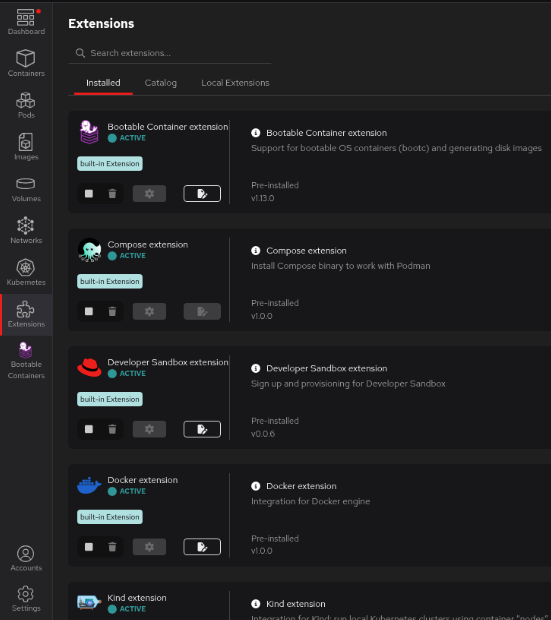Open the Docker extension name link
Screen dimensions: 551x620
(143, 480)
